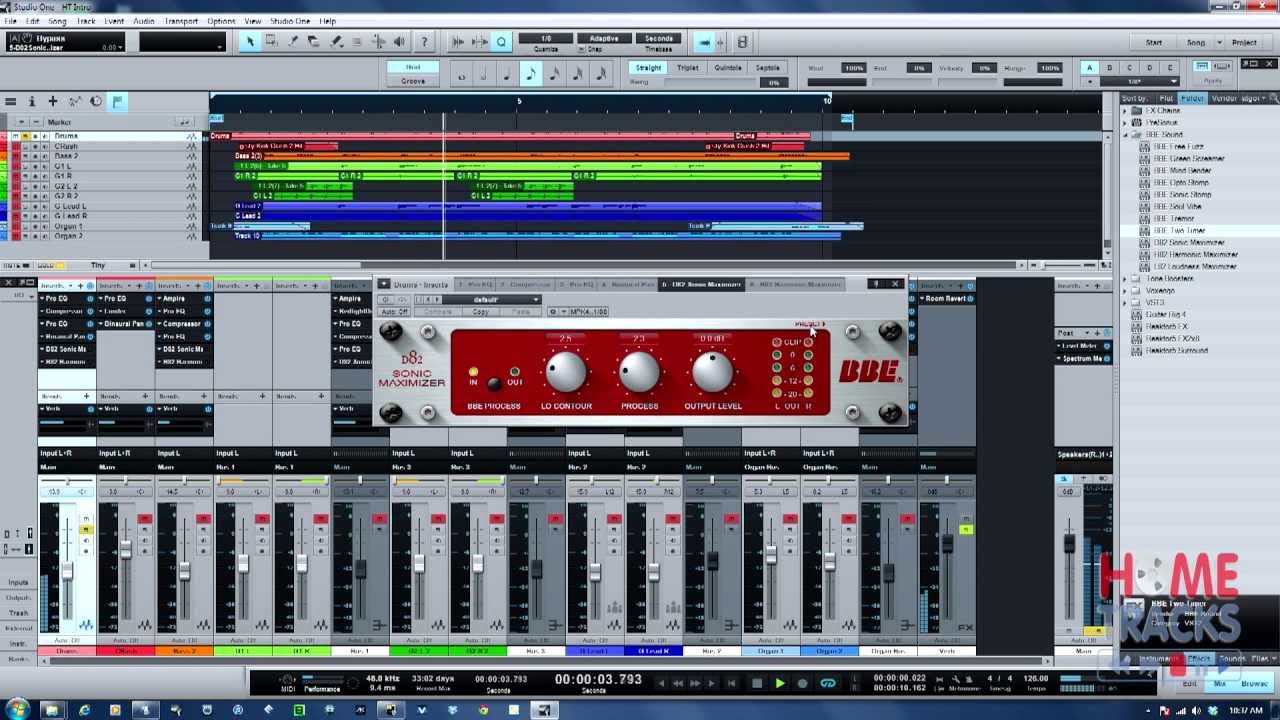Sort browser by Flat tab
The image size is (1280, 720).
tap(1165, 98)
